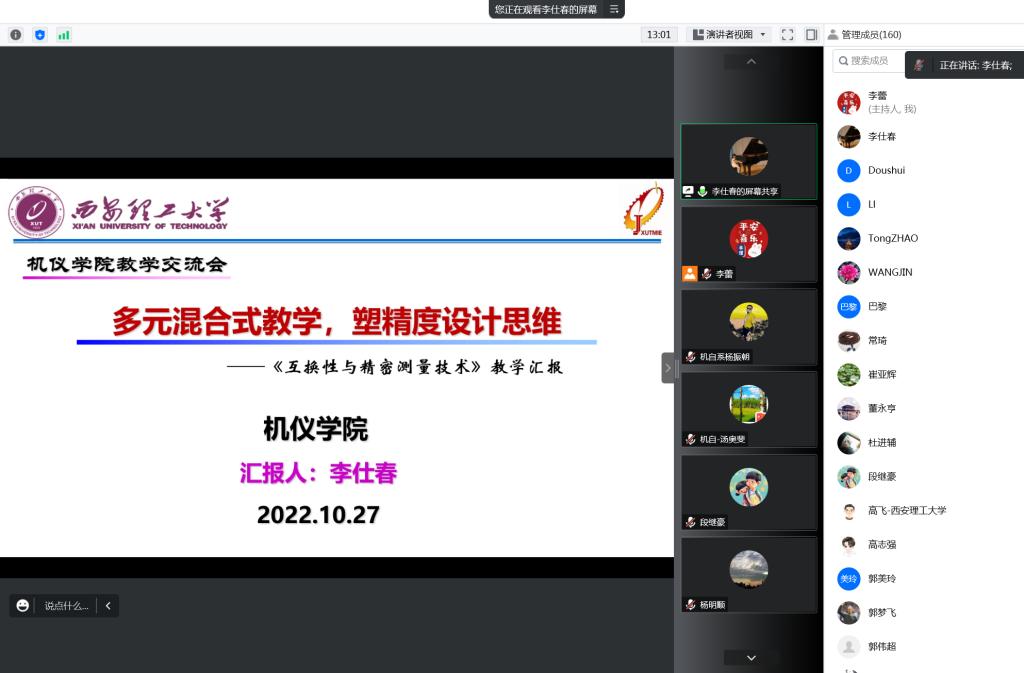Open the 演讲者视图 view dropdown
1024x673 pixels.
730,35
